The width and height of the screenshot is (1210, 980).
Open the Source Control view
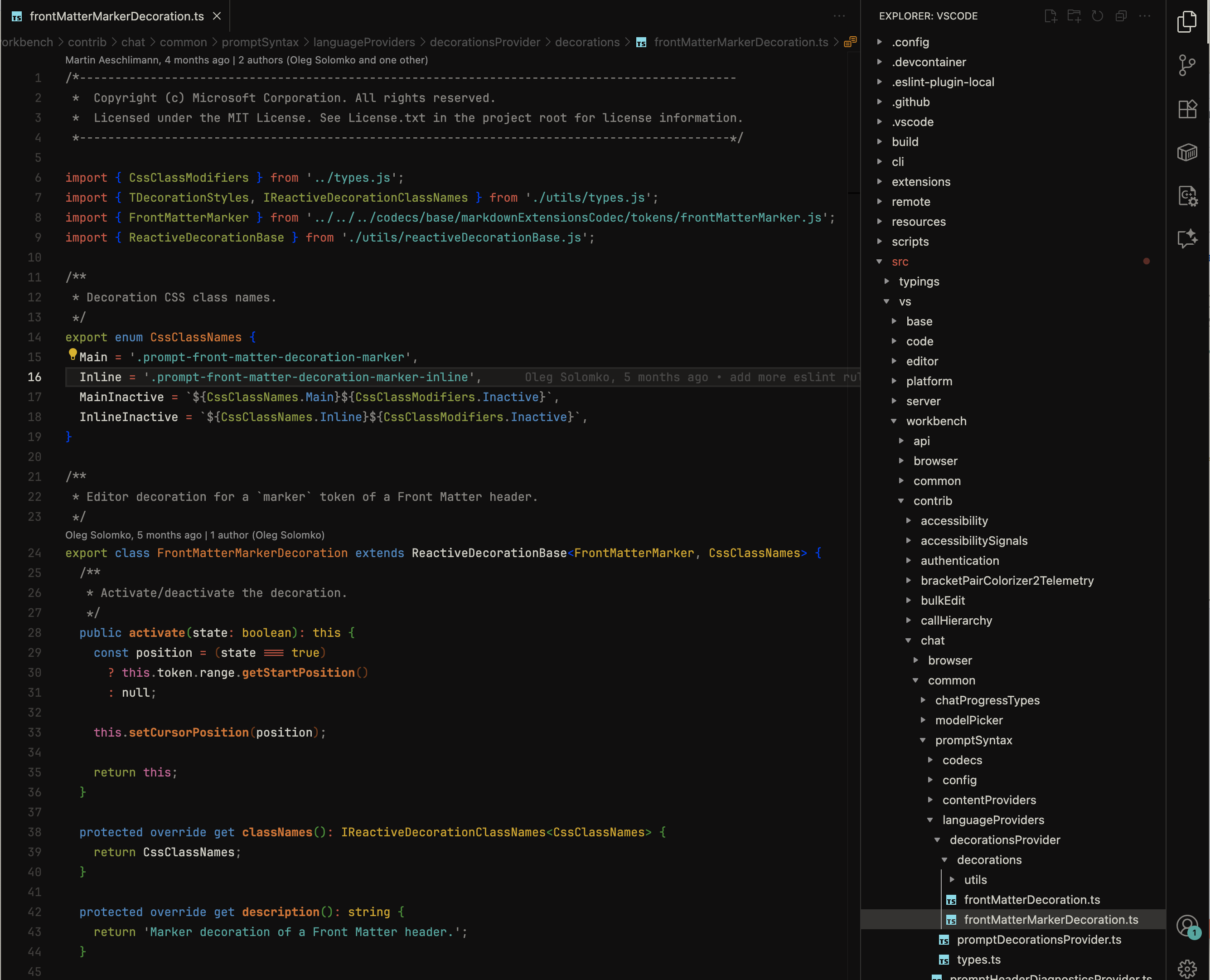[1187, 65]
